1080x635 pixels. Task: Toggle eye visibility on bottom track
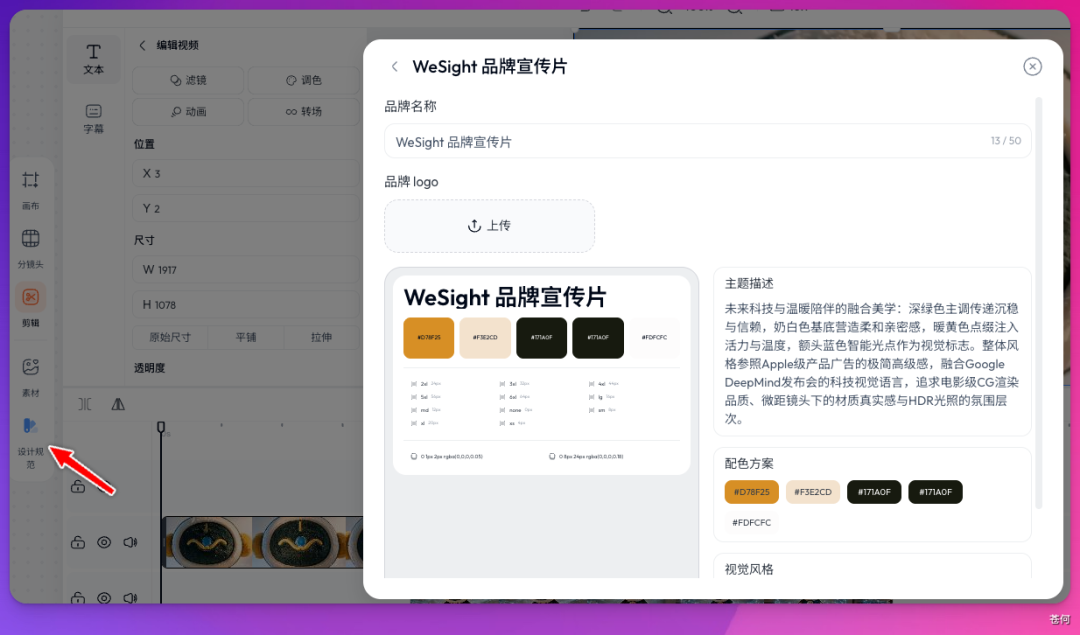pyautogui.click(x=104, y=598)
